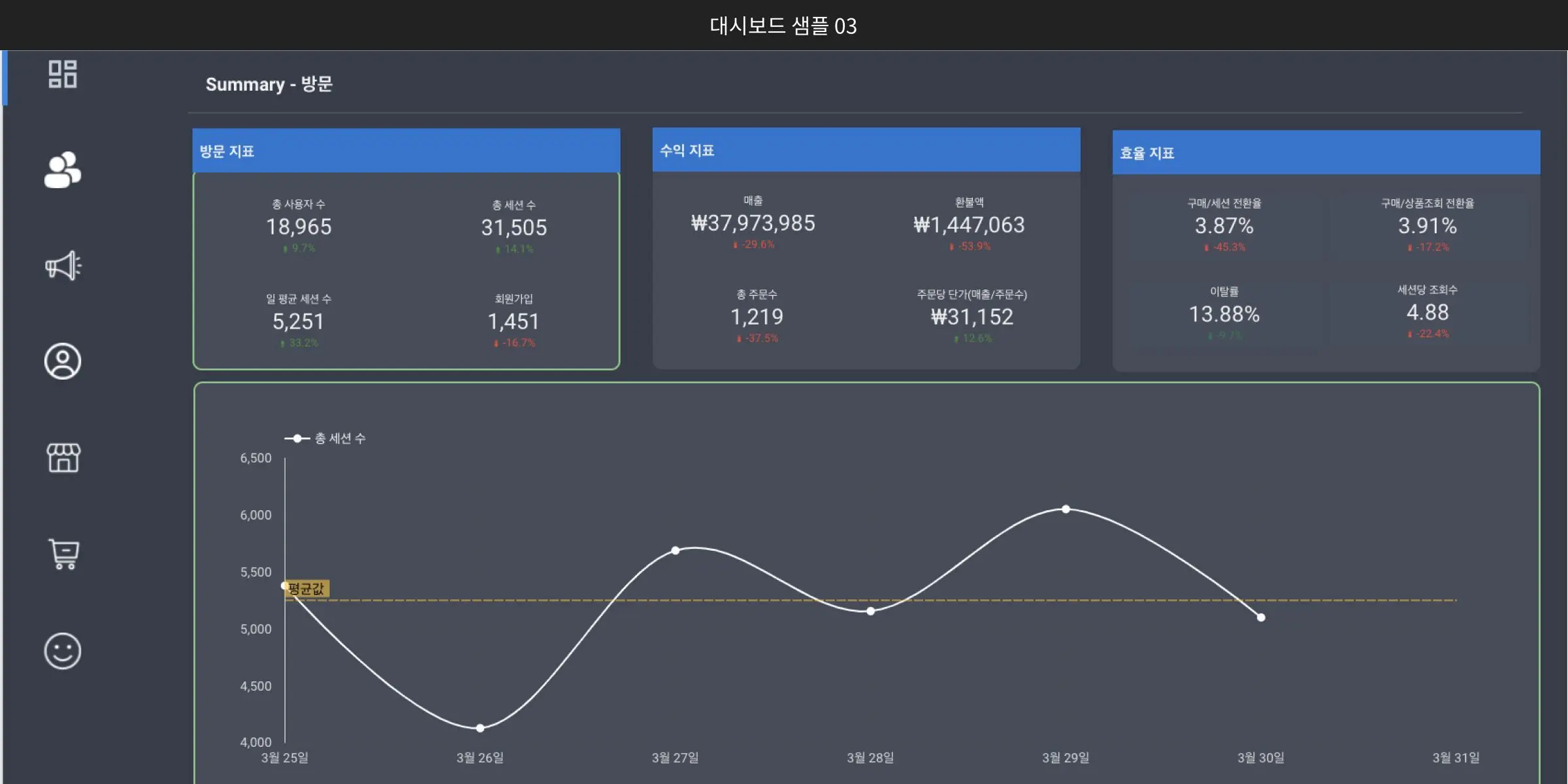Image resolution: width=1568 pixels, height=784 pixels.
Task: Open the users group icon in sidebar
Action: click(x=63, y=170)
